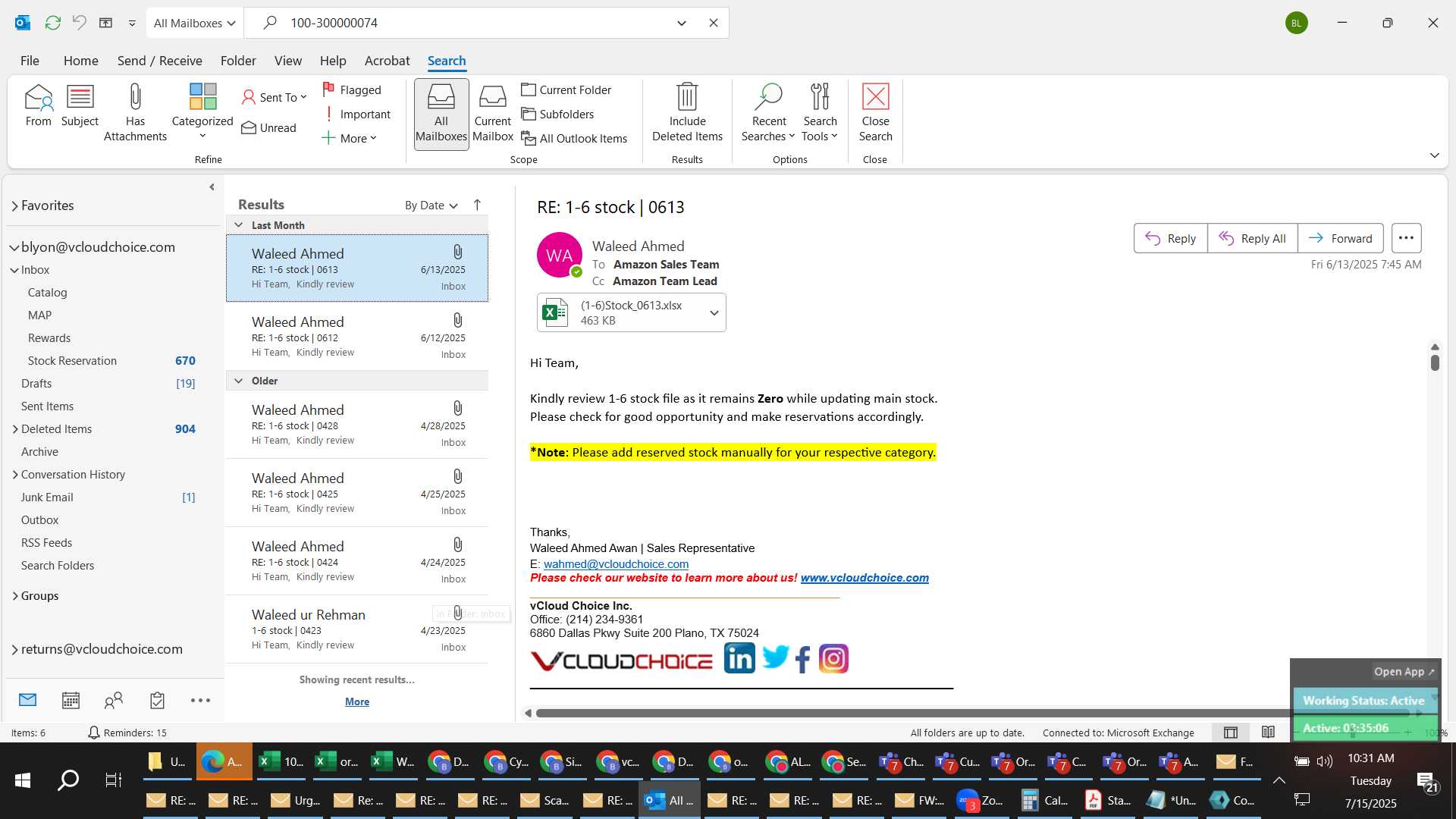Image resolution: width=1456 pixels, height=819 pixels.
Task: Open the Waleed ur Rehman email
Action: tap(357, 629)
